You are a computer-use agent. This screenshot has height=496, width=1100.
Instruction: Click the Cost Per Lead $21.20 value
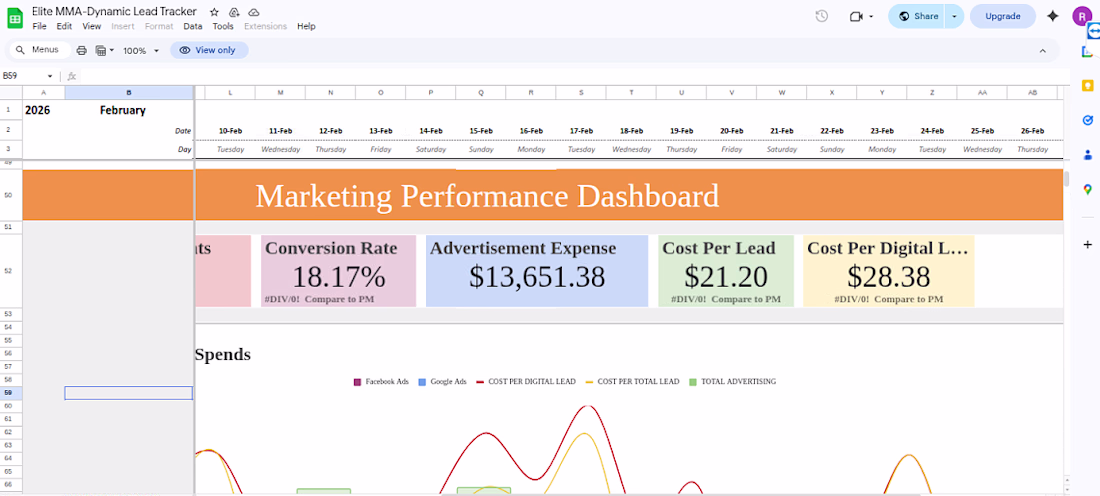[x=726, y=277]
